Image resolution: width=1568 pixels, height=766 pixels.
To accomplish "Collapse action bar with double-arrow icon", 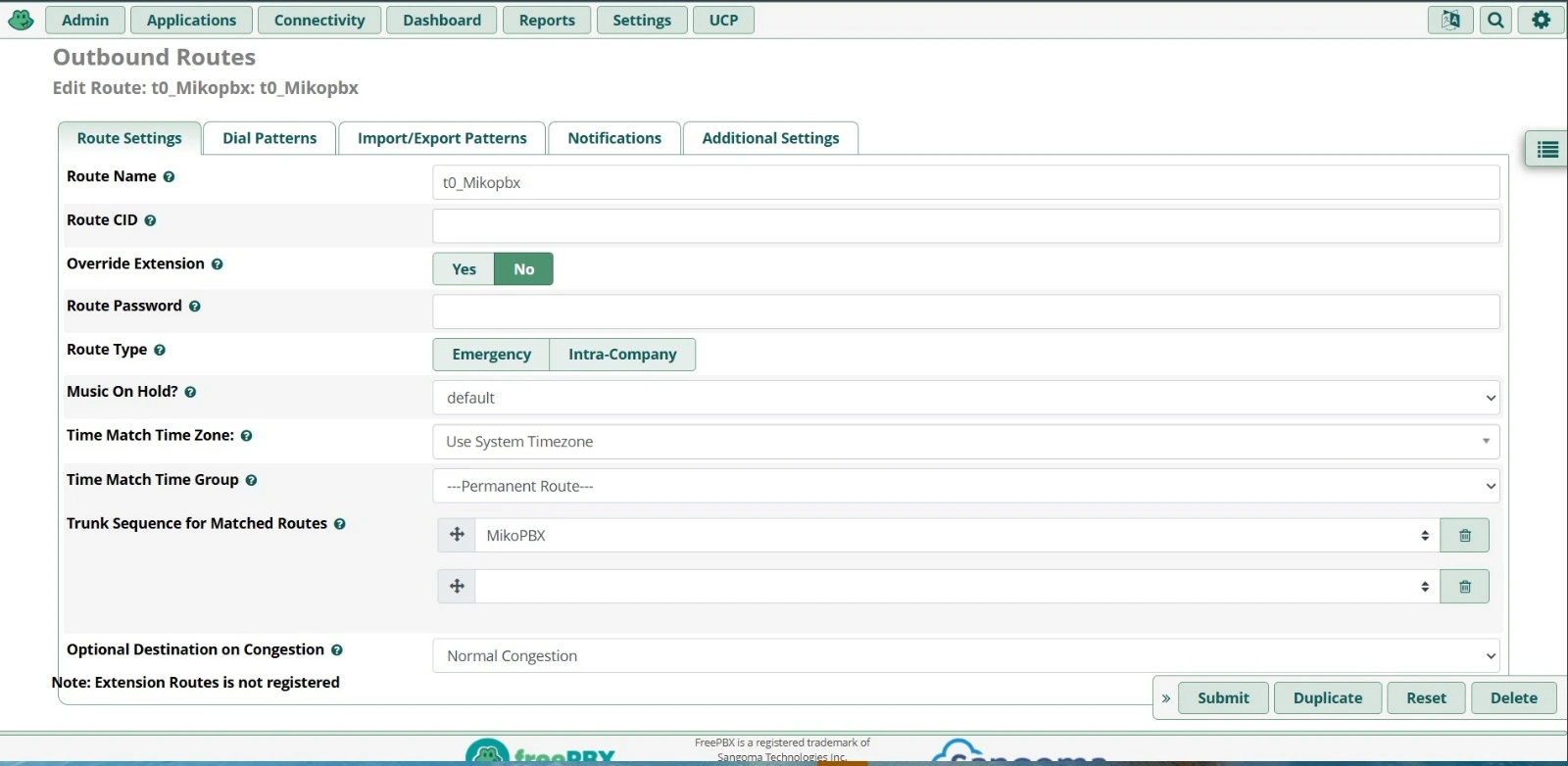I will pyautogui.click(x=1166, y=698).
